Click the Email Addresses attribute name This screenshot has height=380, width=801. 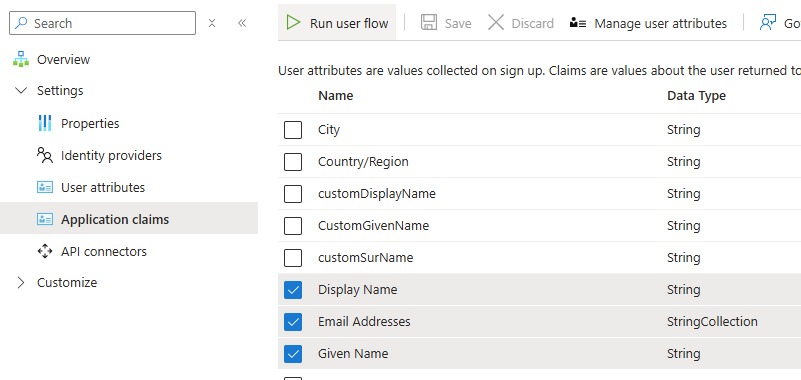point(364,322)
